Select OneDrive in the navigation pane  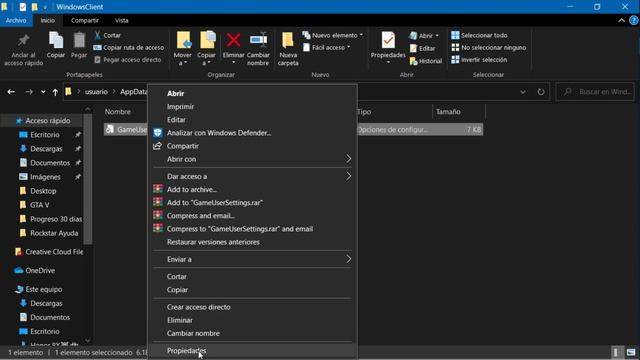[40, 270]
